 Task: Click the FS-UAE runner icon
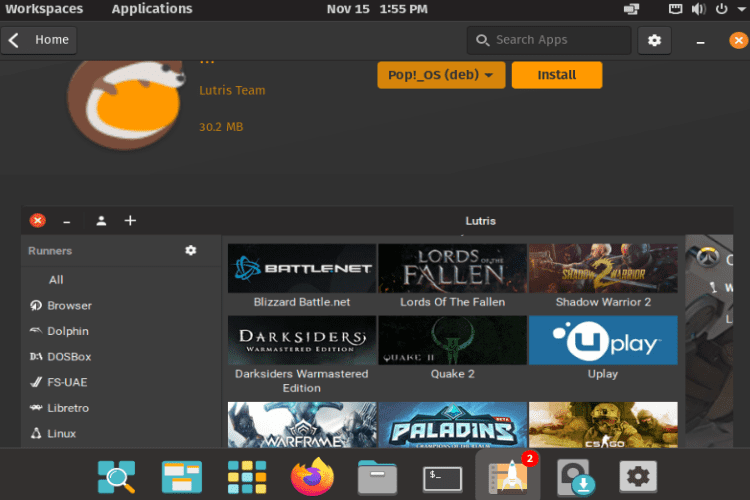pyautogui.click(x=36, y=382)
